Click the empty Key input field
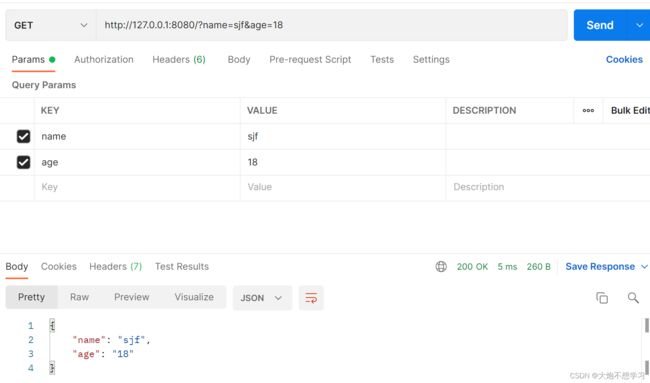 coord(137,187)
